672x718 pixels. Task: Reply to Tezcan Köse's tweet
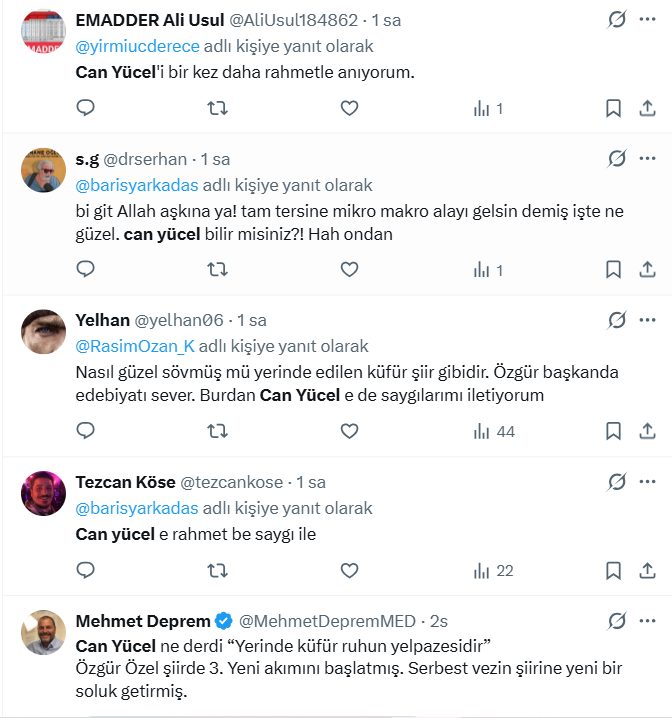pyautogui.click(x=86, y=570)
